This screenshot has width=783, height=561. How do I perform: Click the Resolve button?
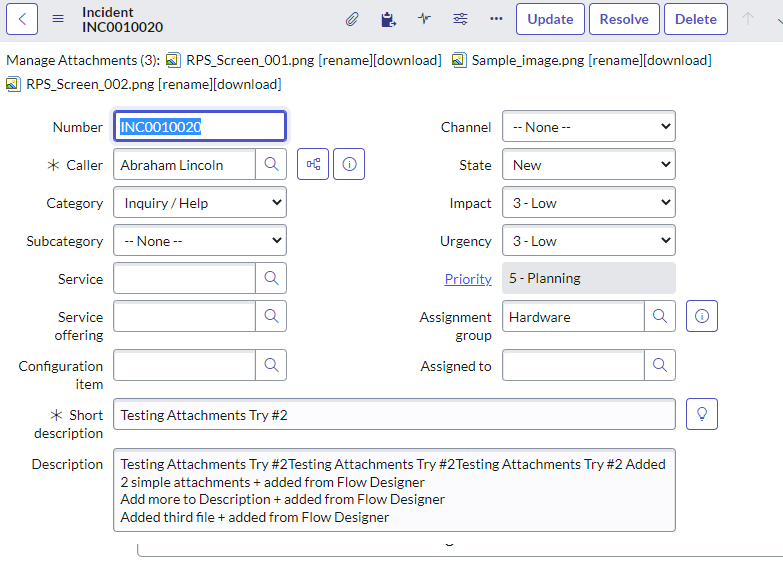point(624,19)
